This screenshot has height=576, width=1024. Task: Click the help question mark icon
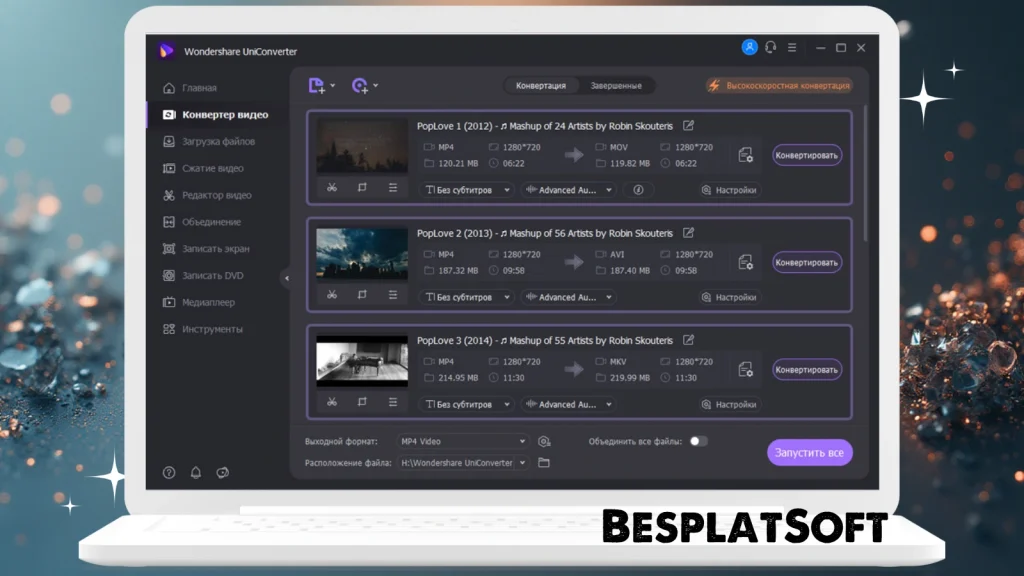[170, 471]
